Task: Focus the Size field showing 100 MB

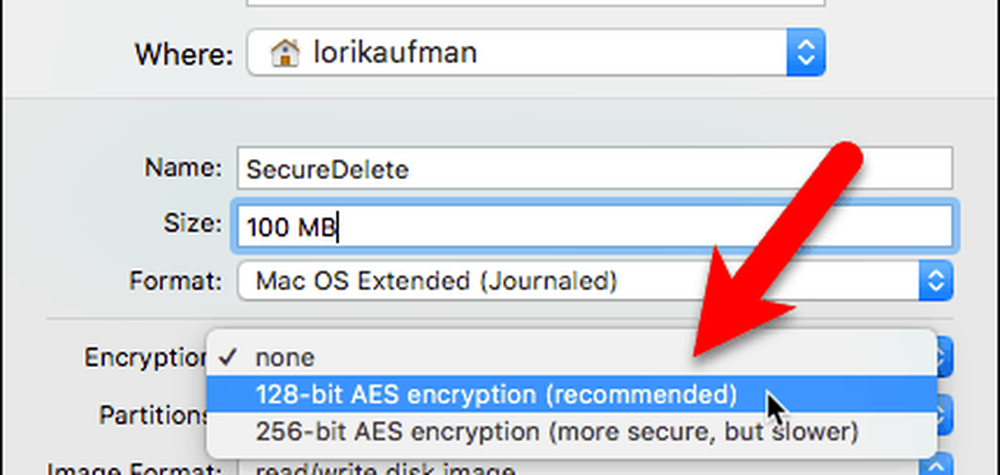Action: click(x=594, y=227)
